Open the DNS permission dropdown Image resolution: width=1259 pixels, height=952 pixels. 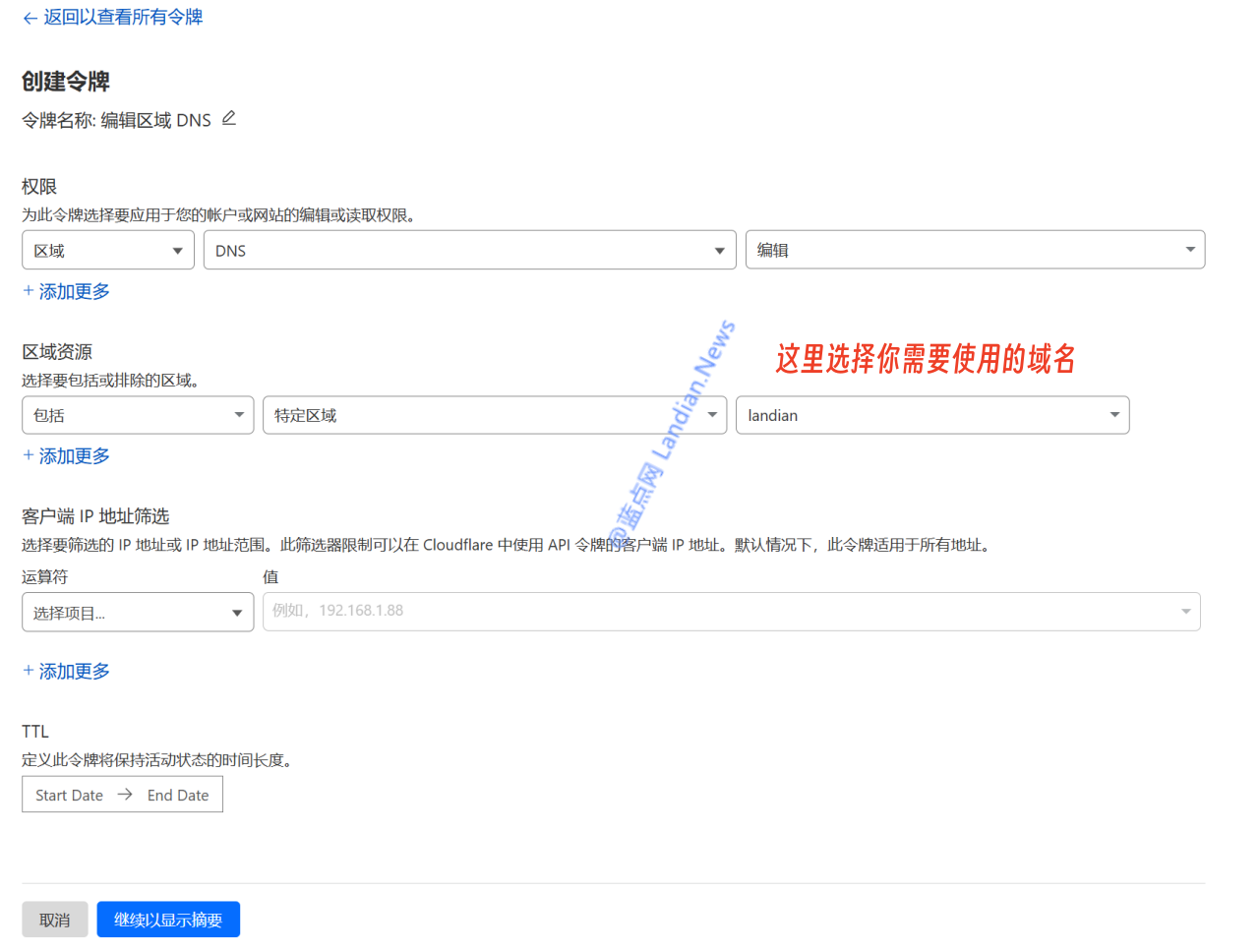click(x=469, y=251)
